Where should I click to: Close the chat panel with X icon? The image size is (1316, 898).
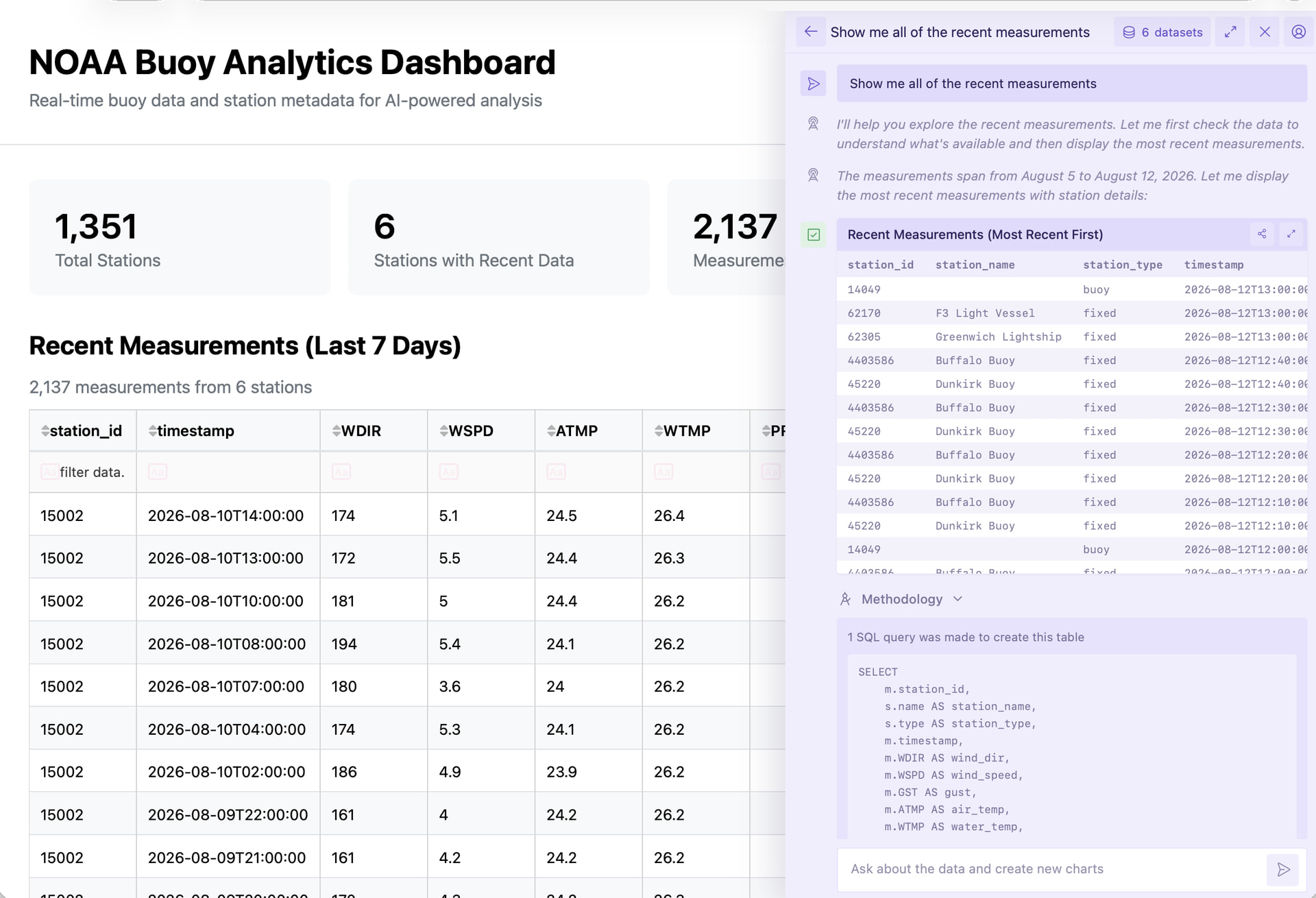tap(1265, 32)
